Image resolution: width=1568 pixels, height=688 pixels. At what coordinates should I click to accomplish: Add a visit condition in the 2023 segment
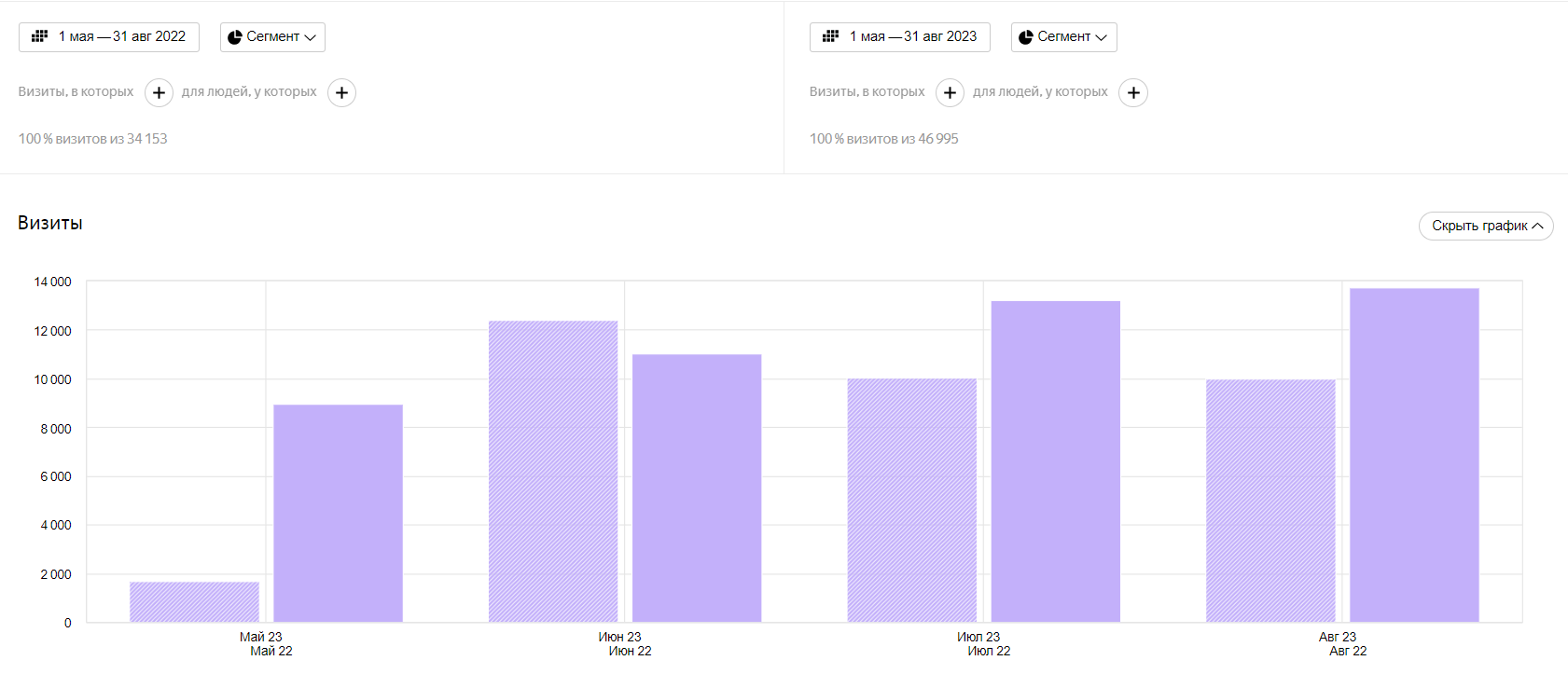[950, 92]
